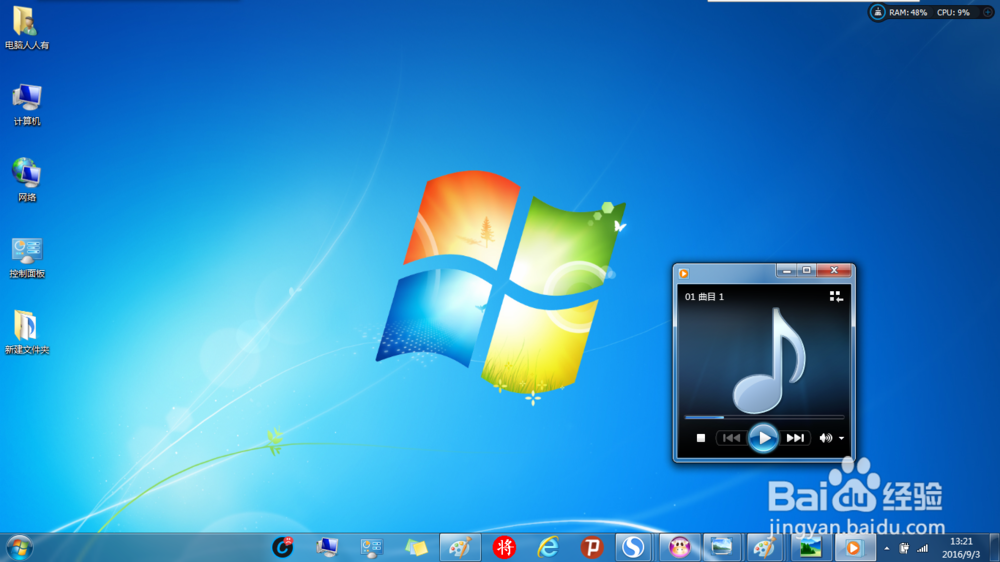The width and height of the screenshot is (1000, 562).
Task: Switch to the Sogou S browser window
Action: point(633,547)
